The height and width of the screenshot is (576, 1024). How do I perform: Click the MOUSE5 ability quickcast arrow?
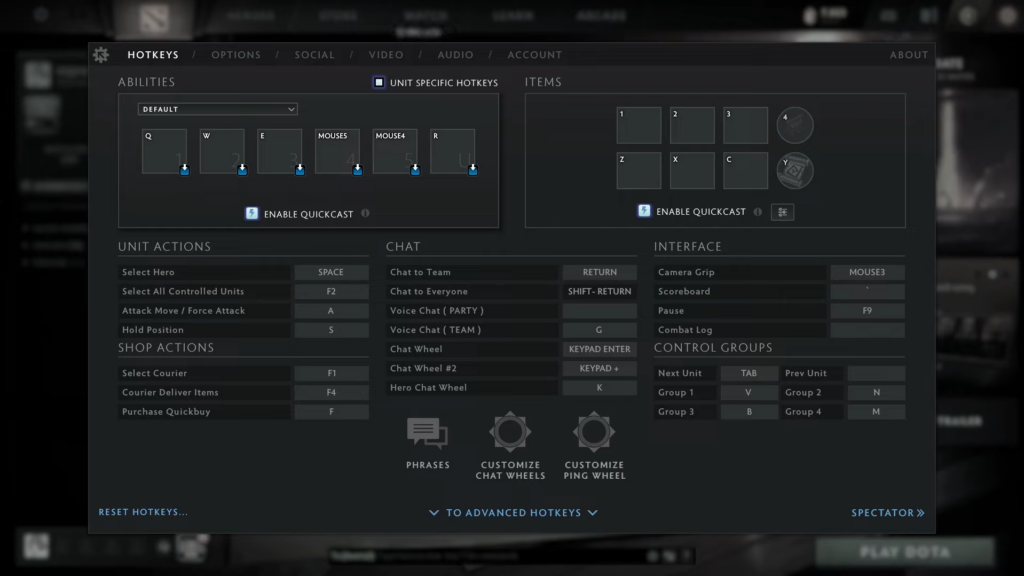(357, 169)
